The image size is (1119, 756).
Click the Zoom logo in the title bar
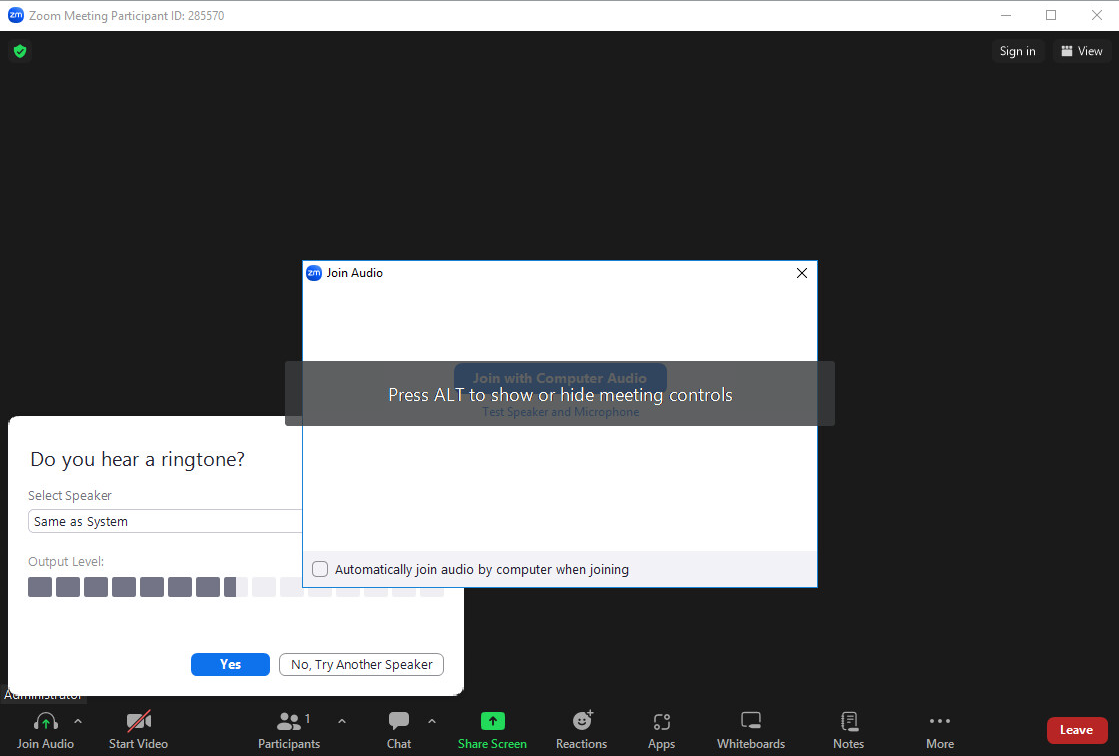[16, 15]
